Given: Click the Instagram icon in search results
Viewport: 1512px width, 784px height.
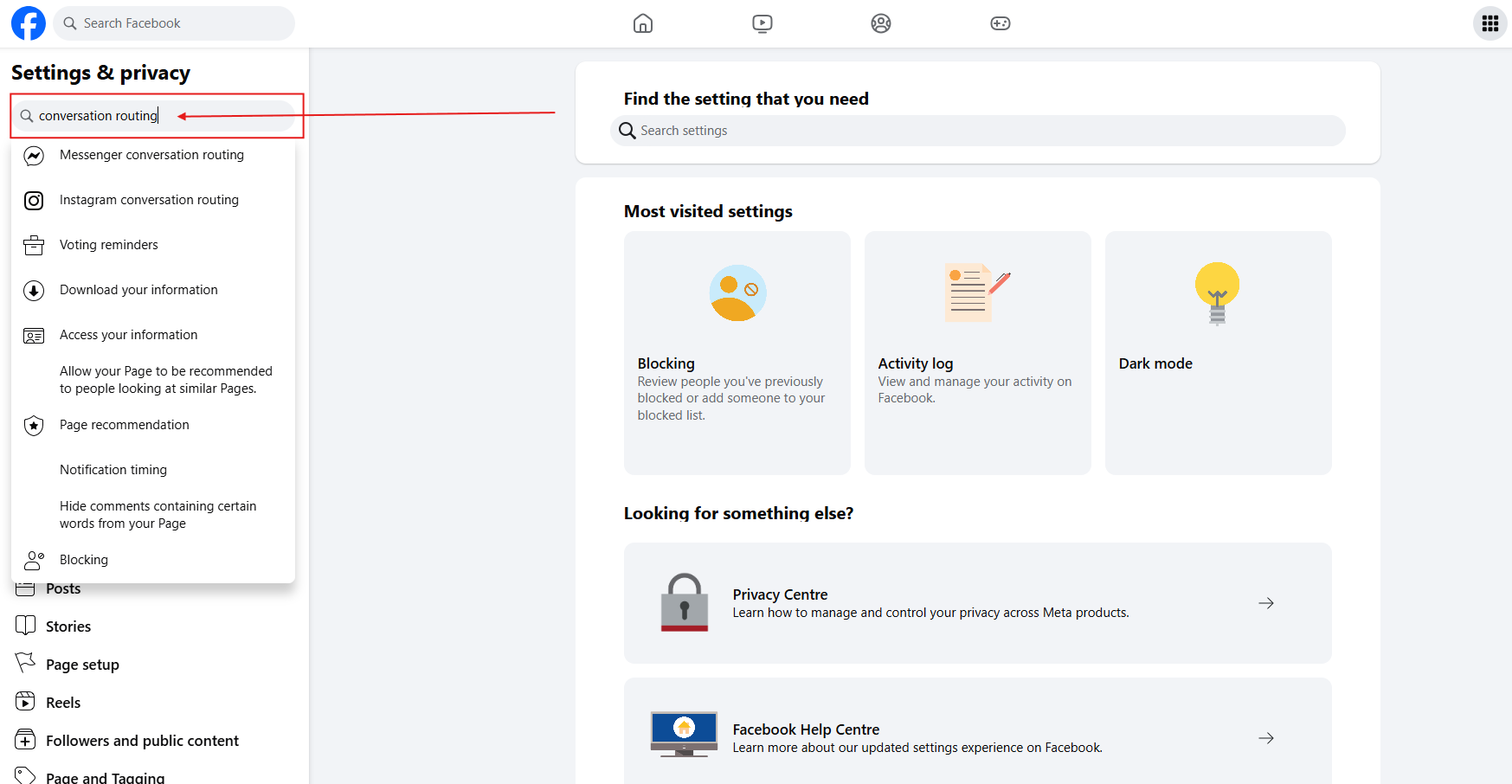Looking at the screenshot, I should coord(34,201).
